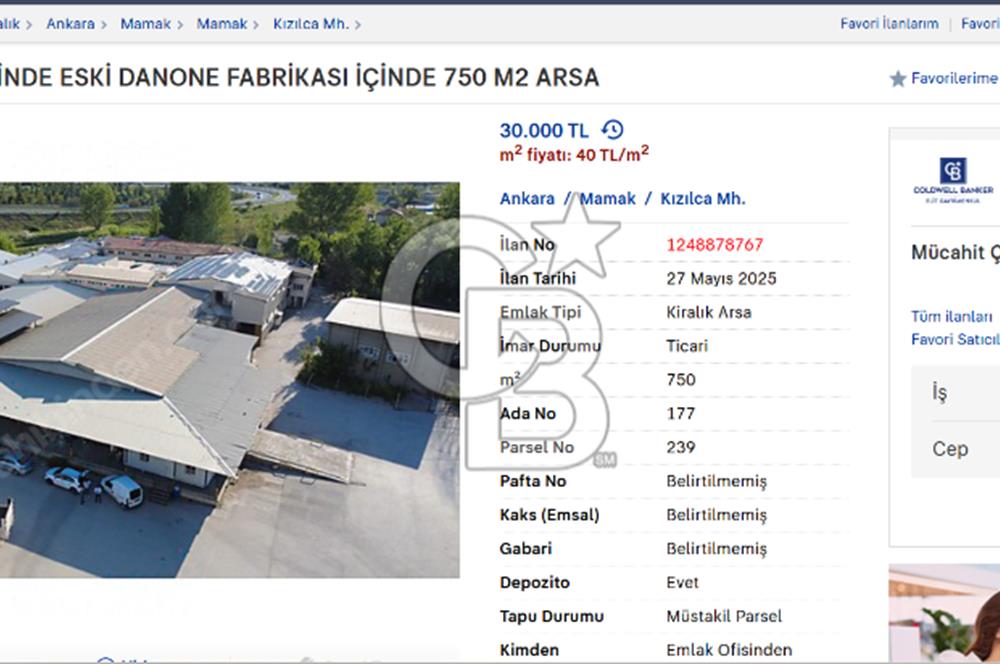Click Emlak Ofisinden value
Viewport: 1000px width, 664px height.
pyautogui.click(x=729, y=651)
